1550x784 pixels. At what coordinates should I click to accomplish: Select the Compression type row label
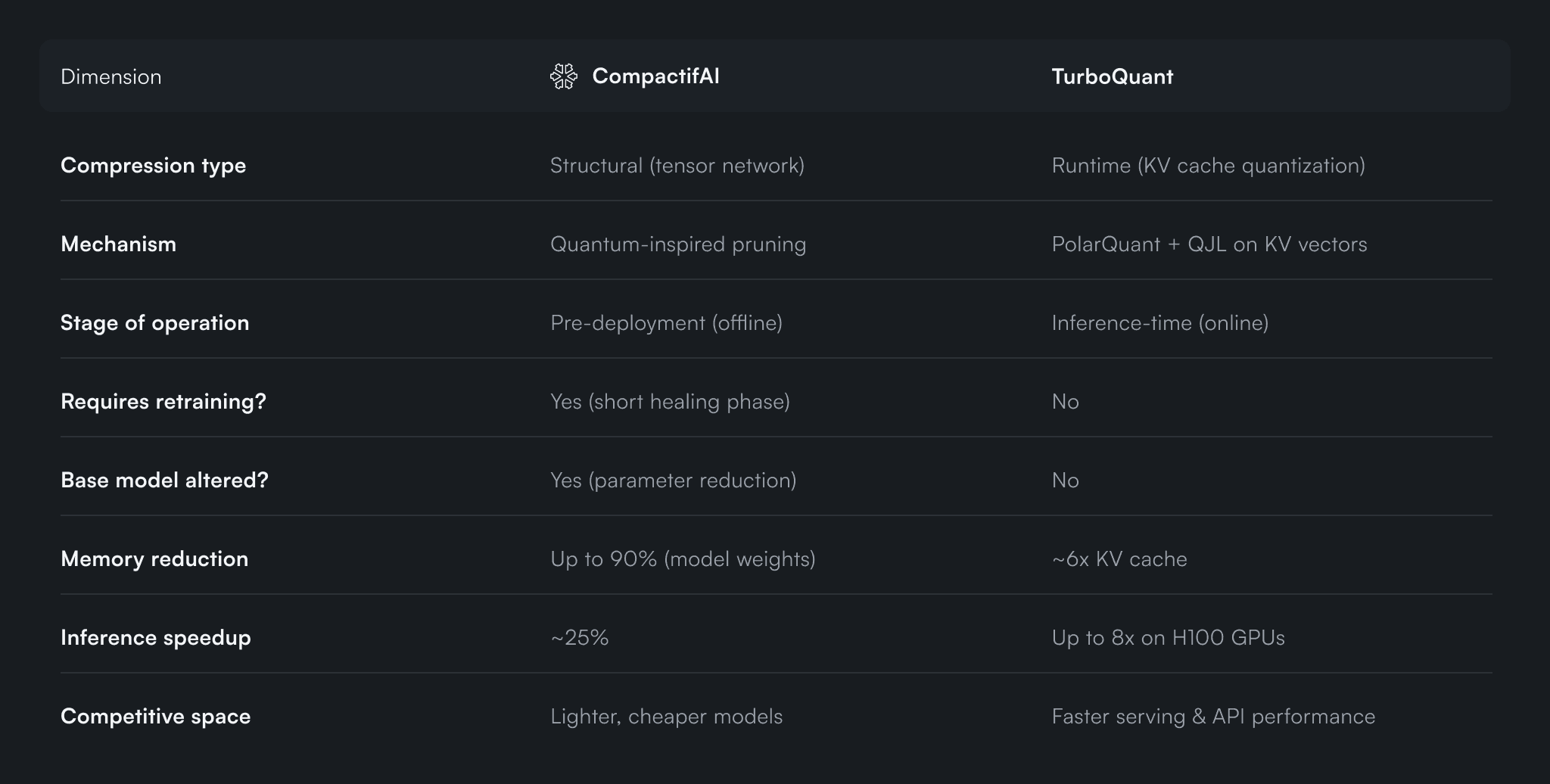[153, 166]
